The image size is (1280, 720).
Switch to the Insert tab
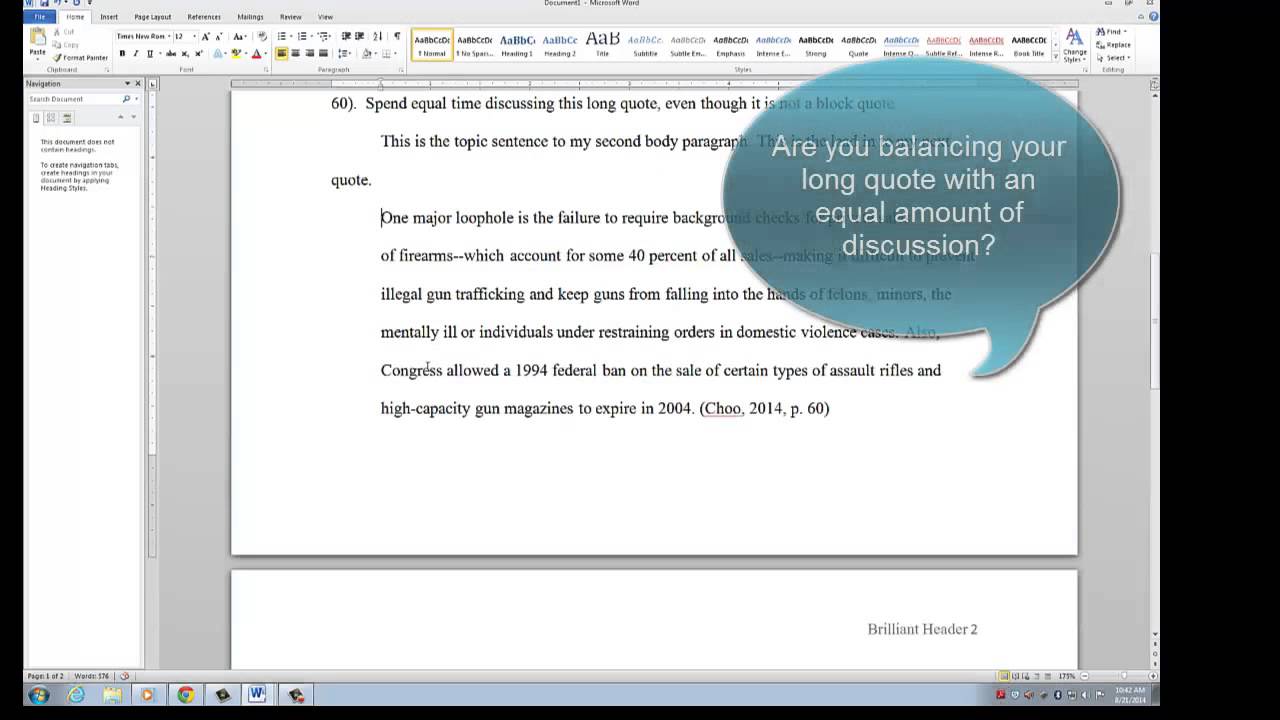coord(109,17)
